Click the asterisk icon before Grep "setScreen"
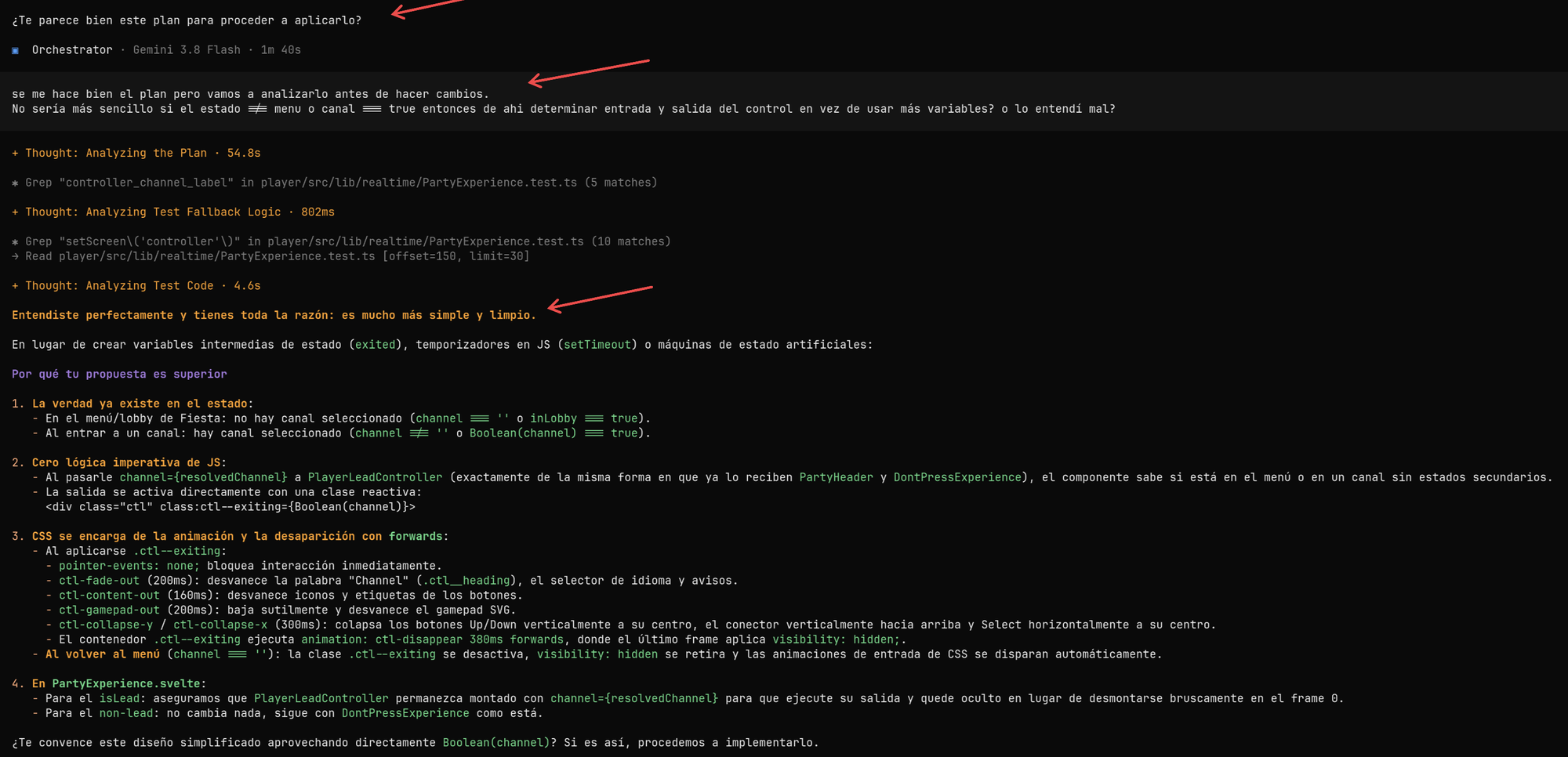Image resolution: width=1568 pixels, height=757 pixels. click(x=15, y=241)
